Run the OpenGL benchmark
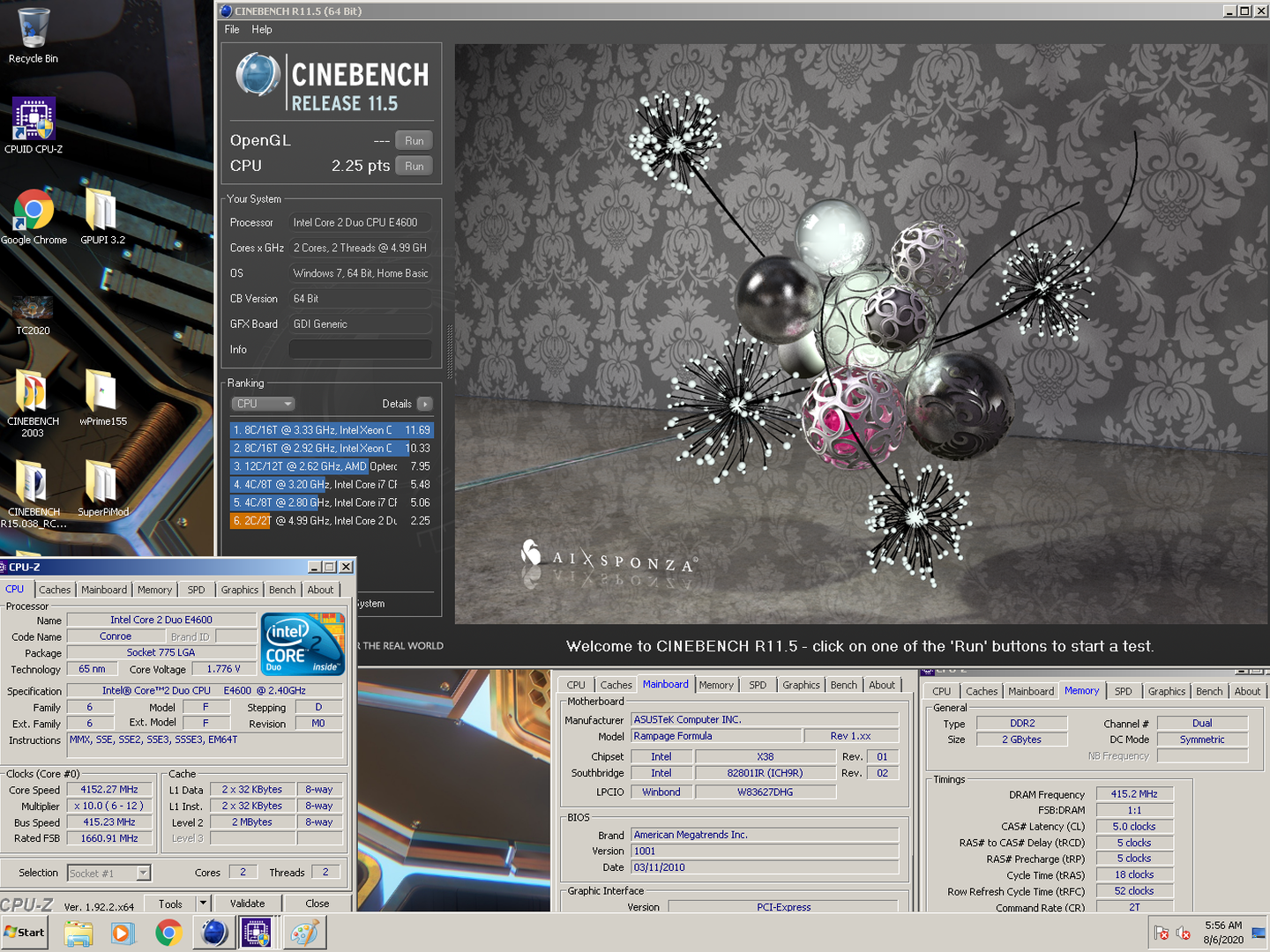 click(414, 140)
